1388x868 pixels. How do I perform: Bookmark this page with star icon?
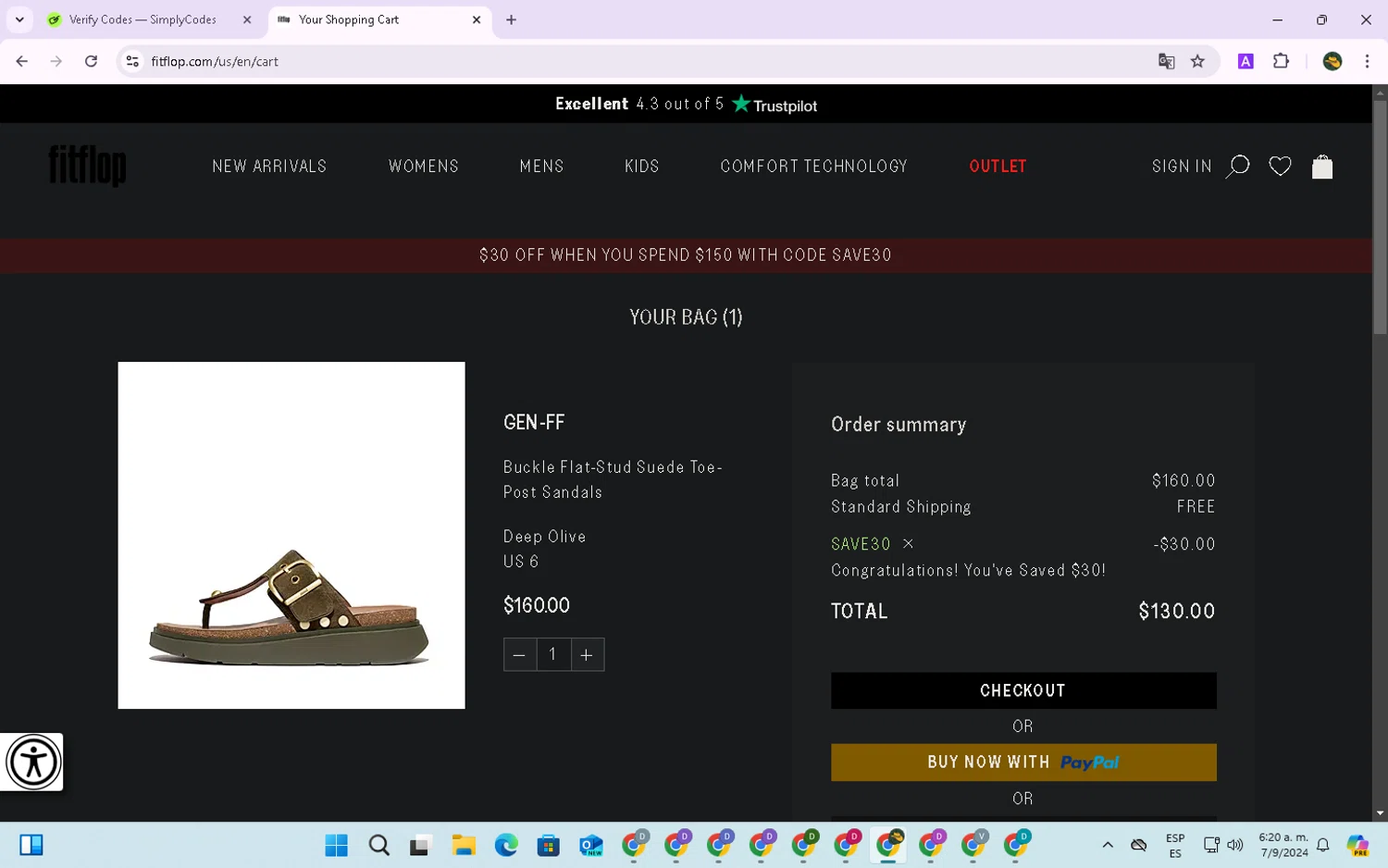tap(1197, 61)
